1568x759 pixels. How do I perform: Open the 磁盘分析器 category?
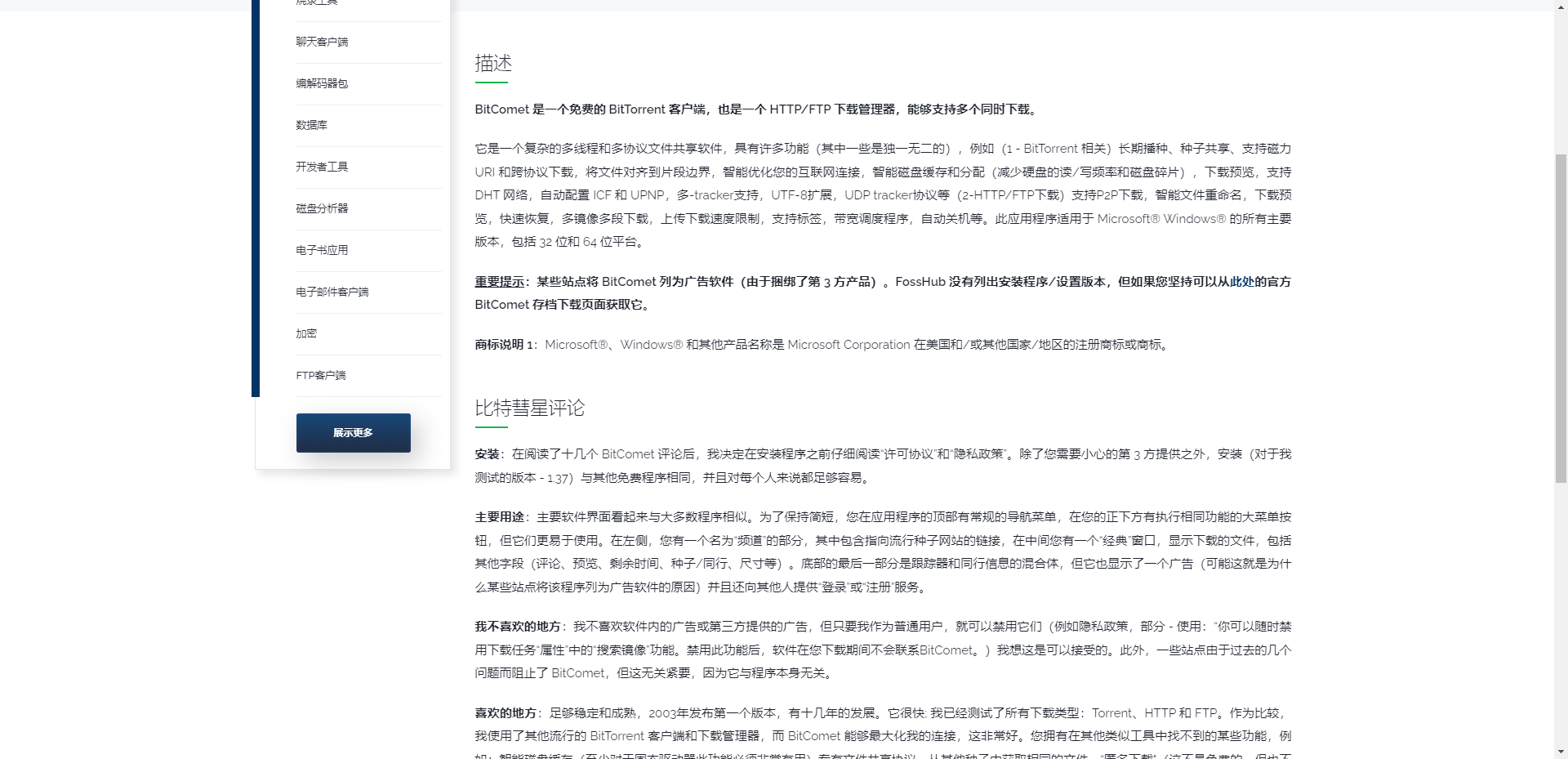(322, 208)
